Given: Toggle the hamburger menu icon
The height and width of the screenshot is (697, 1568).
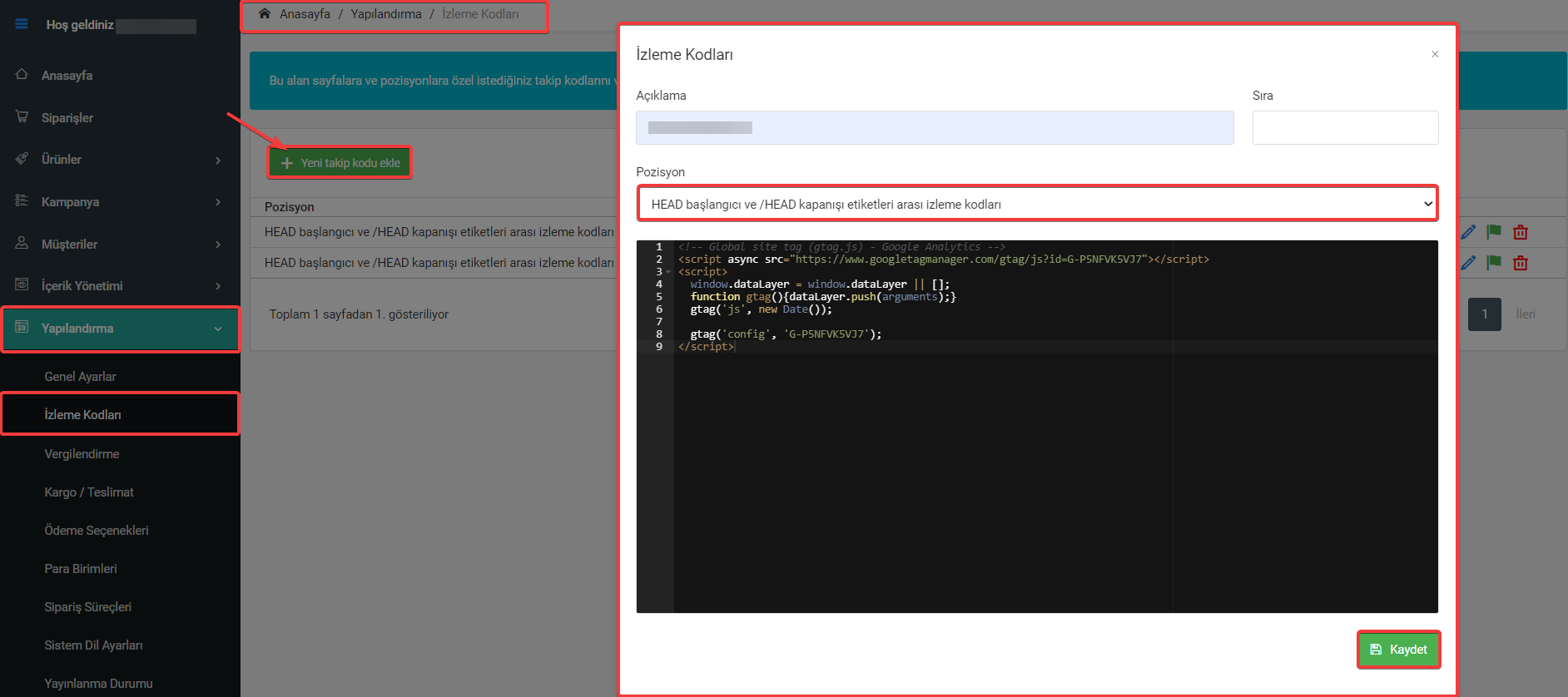Looking at the screenshot, I should pyautogui.click(x=22, y=24).
